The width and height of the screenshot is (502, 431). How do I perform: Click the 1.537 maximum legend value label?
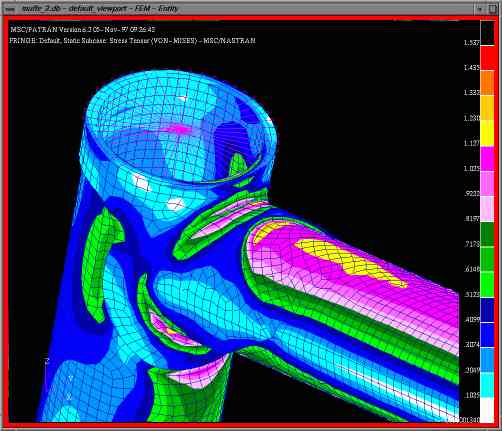(472, 43)
